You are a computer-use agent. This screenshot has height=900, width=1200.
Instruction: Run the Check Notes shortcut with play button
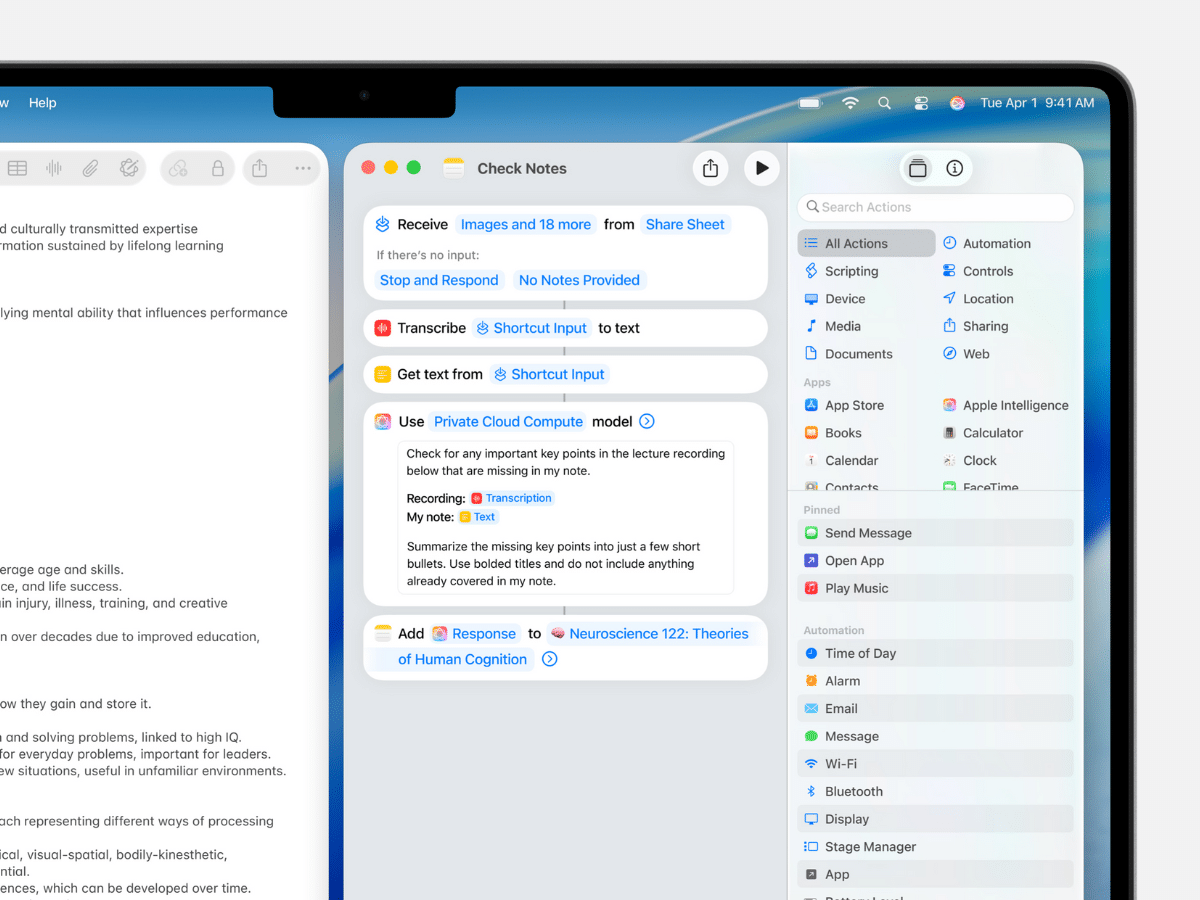tap(761, 168)
